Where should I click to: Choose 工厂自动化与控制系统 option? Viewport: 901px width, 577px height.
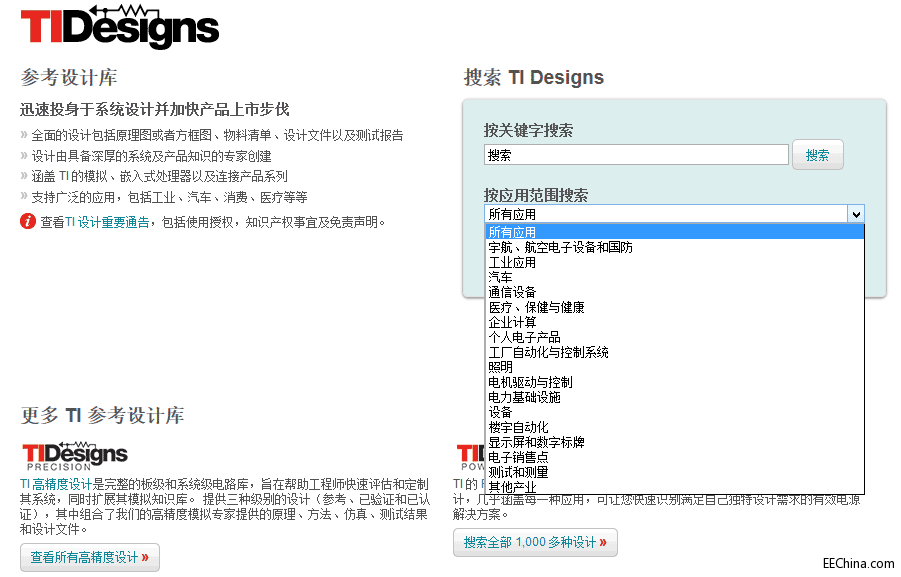[675, 352]
